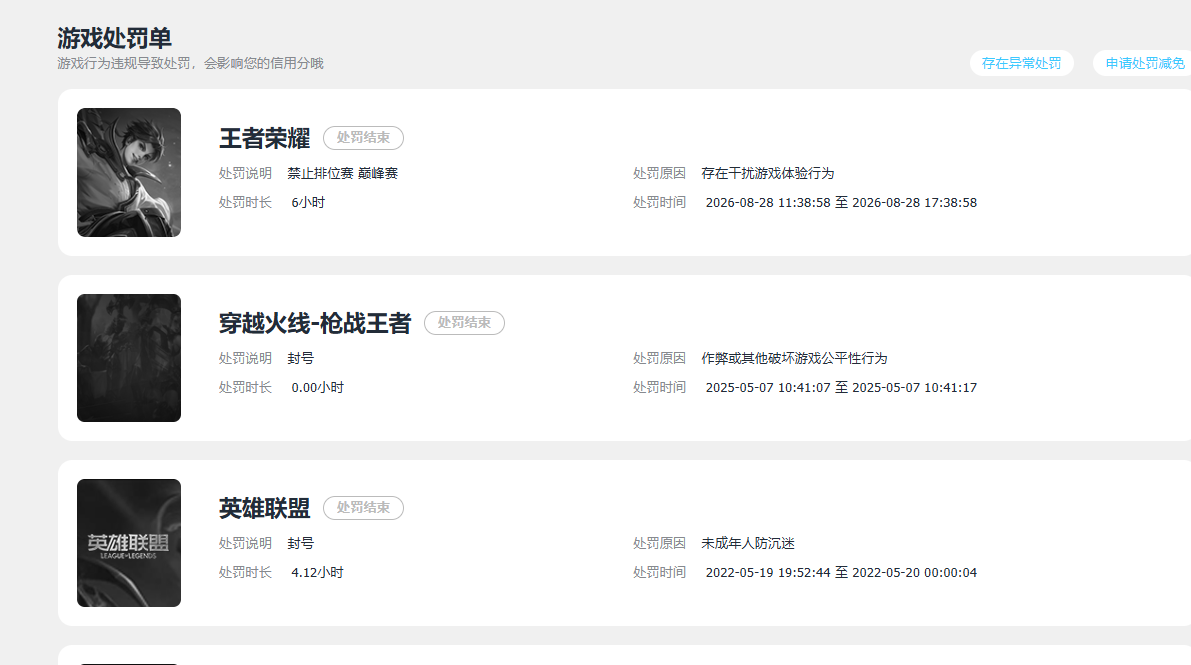Select the 英雄联盟 title
Screen dimensions: 1191x665
point(264,508)
